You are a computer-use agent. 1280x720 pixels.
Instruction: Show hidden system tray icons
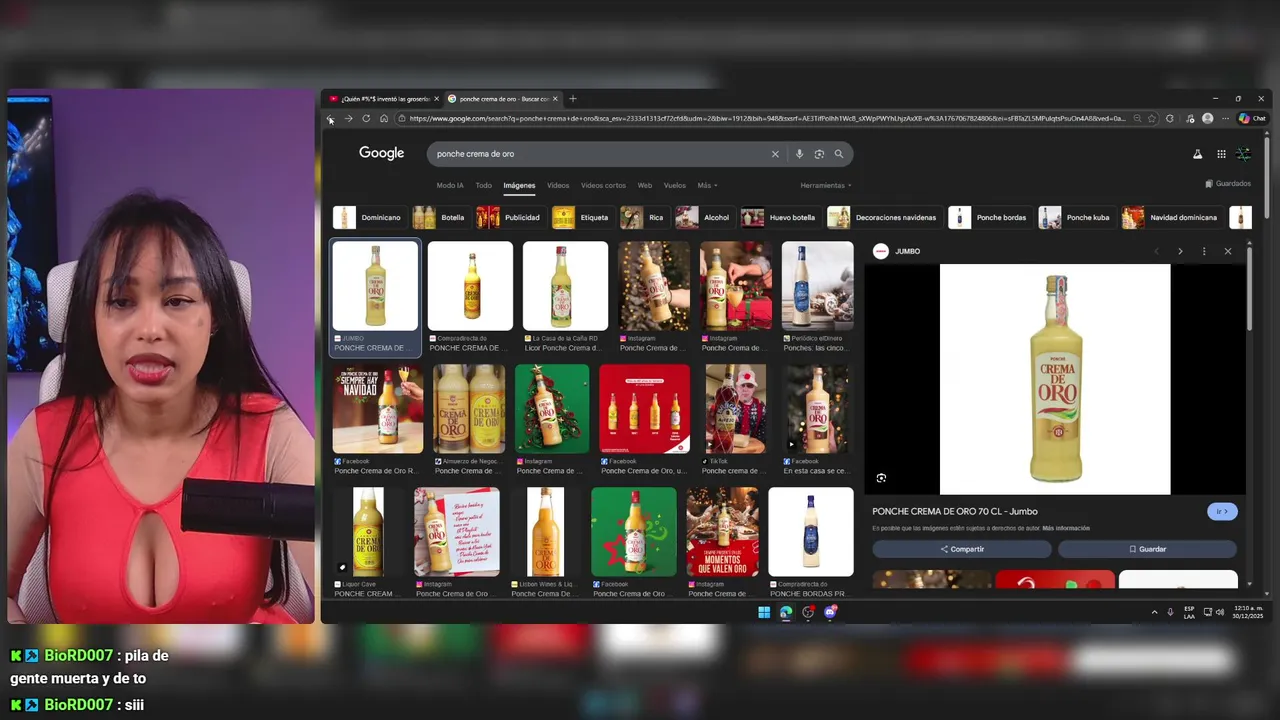click(1154, 612)
